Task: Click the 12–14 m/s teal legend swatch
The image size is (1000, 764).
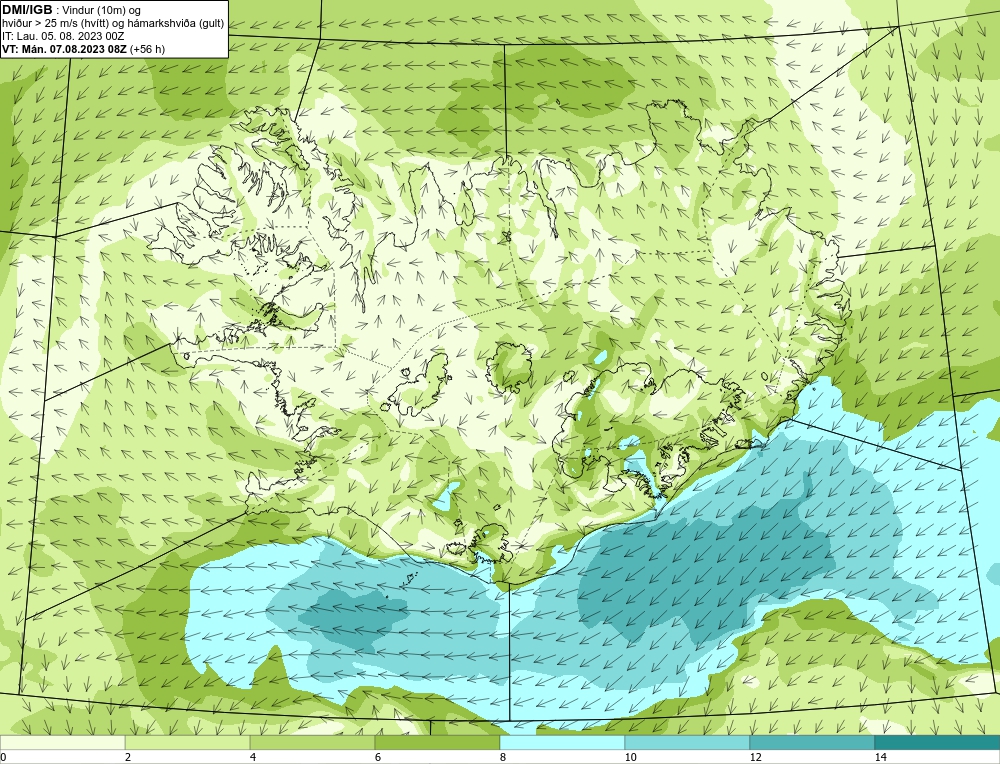Action: pyautogui.click(x=812, y=742)
